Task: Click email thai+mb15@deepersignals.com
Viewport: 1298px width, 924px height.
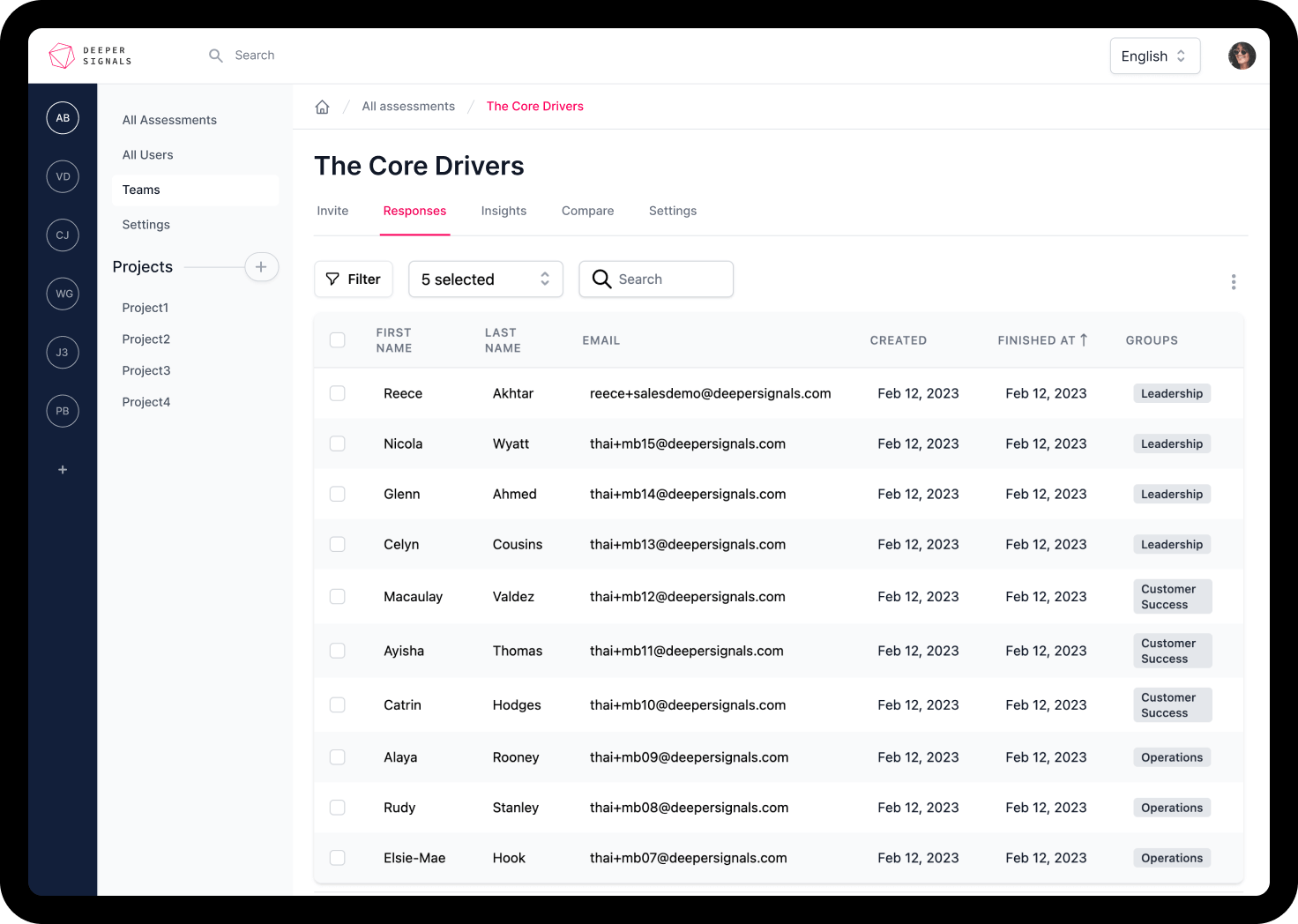Action: (688, 443)
